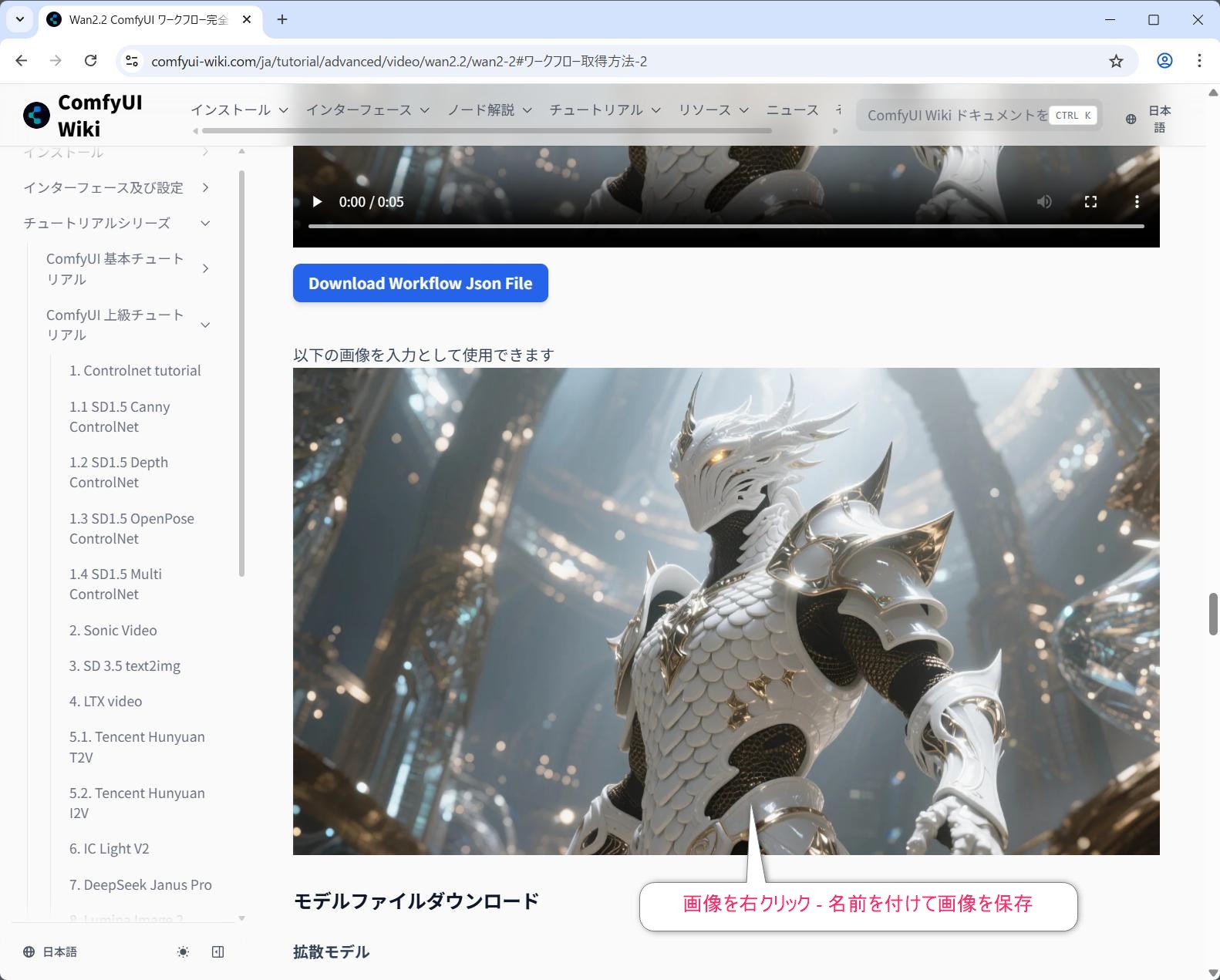Click the video time display 0:00 / 0:05

point(371,202)
